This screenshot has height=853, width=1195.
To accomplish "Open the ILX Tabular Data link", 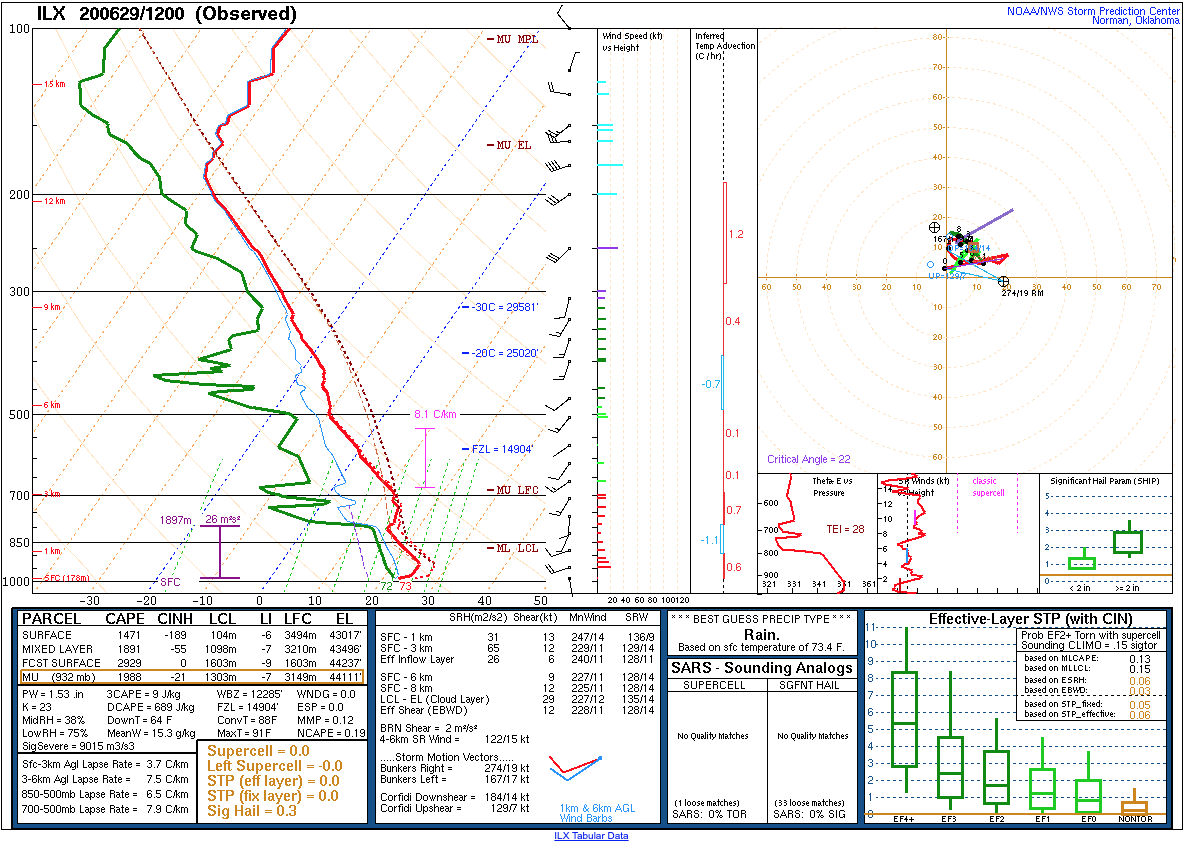I will (x=591, y=835).
